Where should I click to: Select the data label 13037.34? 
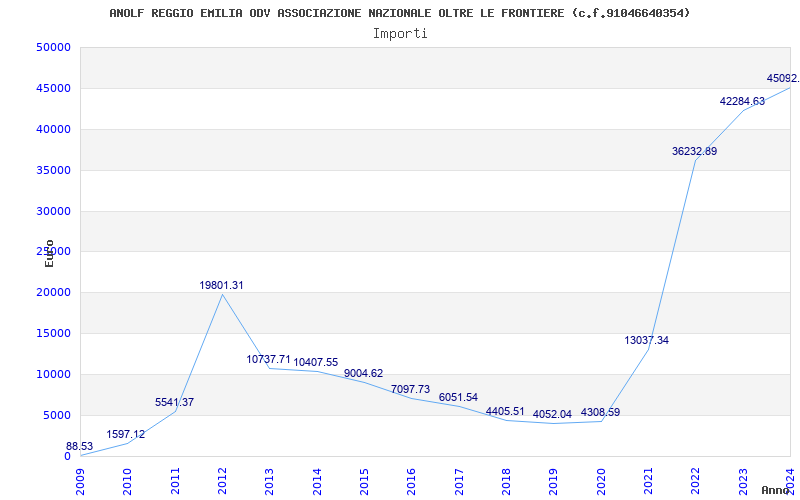tap(646, 341)
